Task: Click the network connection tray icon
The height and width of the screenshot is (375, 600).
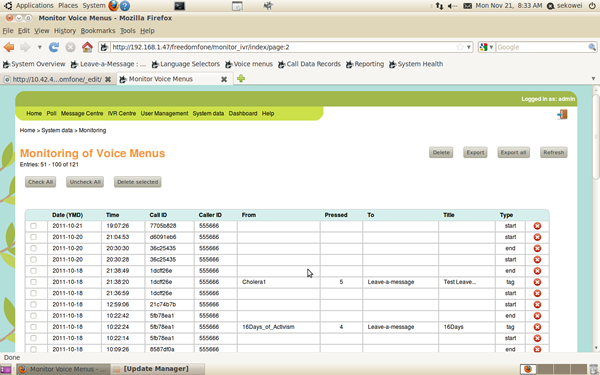Action: [x=439, y=6]
